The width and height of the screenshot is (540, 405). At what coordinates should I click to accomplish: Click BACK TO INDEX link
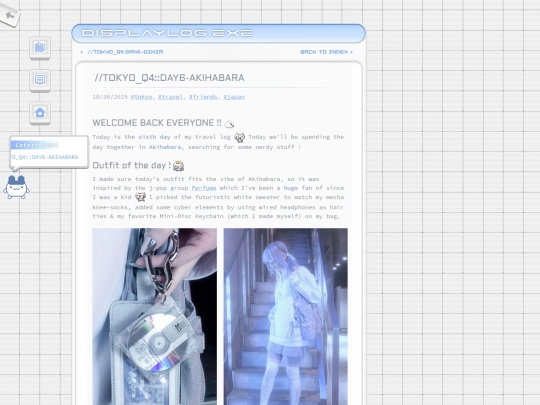(x=326, y=52)
